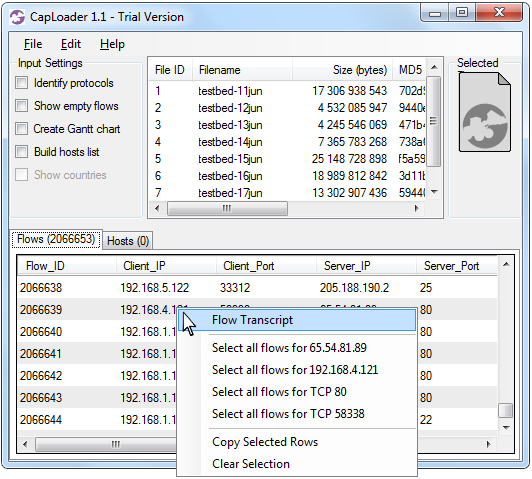Enable Show empty flows checkbox
Viewport: 532px width, 479px height.
(21, 106)
